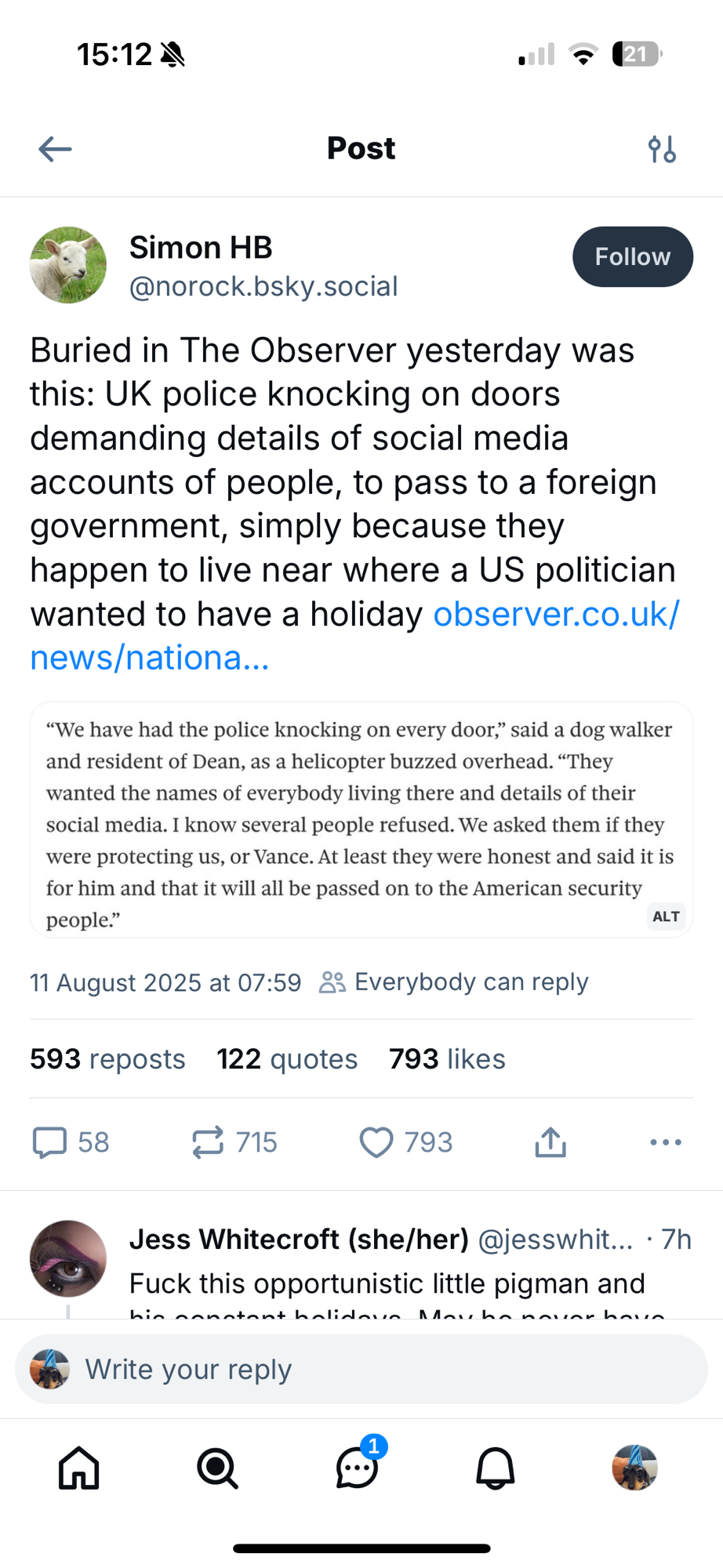Share the post using share icon

(550, 1142)
